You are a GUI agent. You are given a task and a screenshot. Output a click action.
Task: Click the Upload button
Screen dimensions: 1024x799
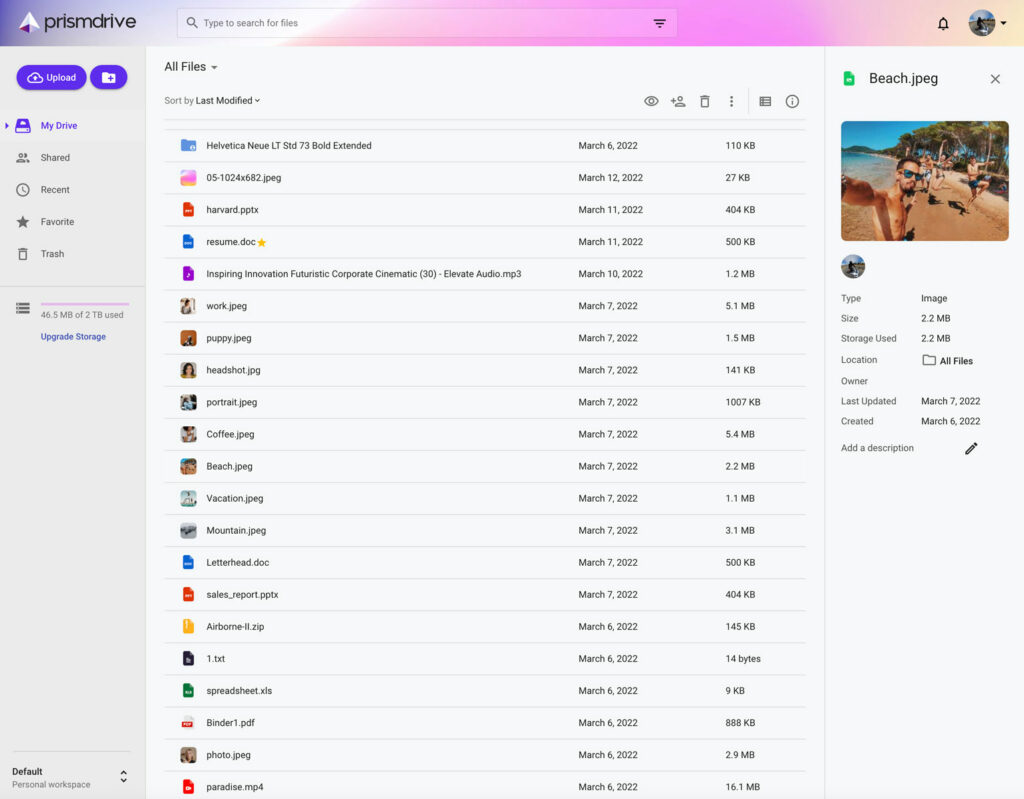pyautogui.click(x=51, y=77)
